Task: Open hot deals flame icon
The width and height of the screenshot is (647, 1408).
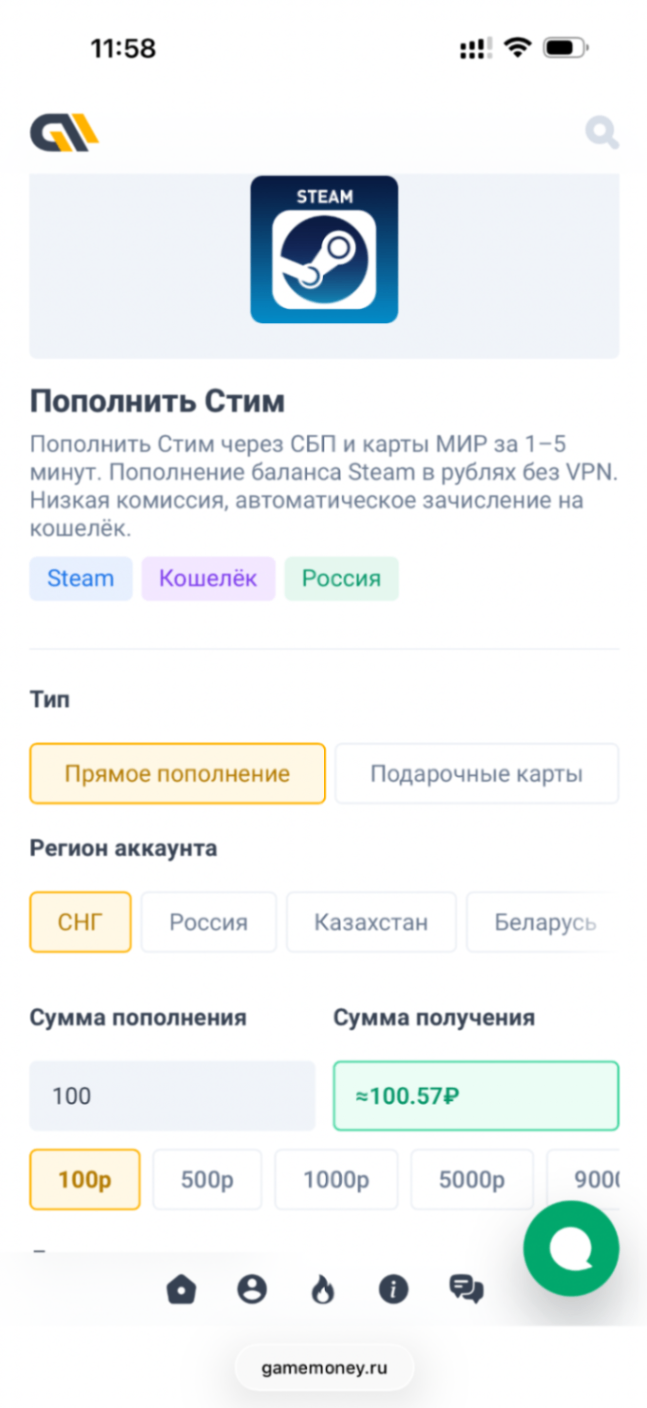Action: point(322,1290)
